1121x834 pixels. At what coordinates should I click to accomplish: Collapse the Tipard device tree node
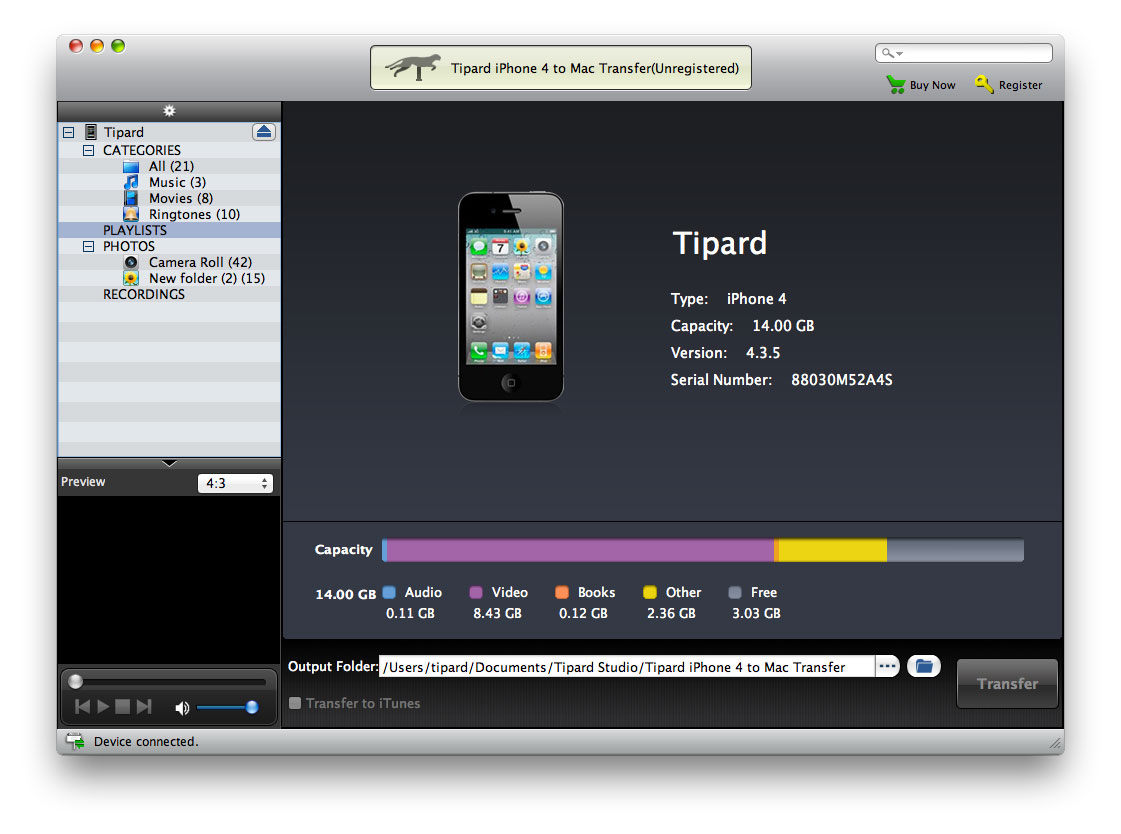pyautogui.click(x=69, y=132)
